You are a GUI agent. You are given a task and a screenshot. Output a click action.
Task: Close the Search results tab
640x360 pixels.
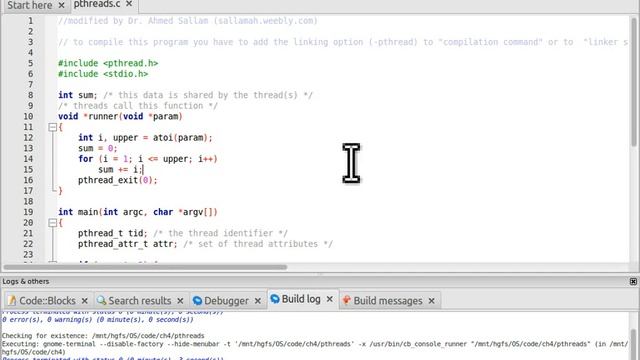(x=180, y=301)
